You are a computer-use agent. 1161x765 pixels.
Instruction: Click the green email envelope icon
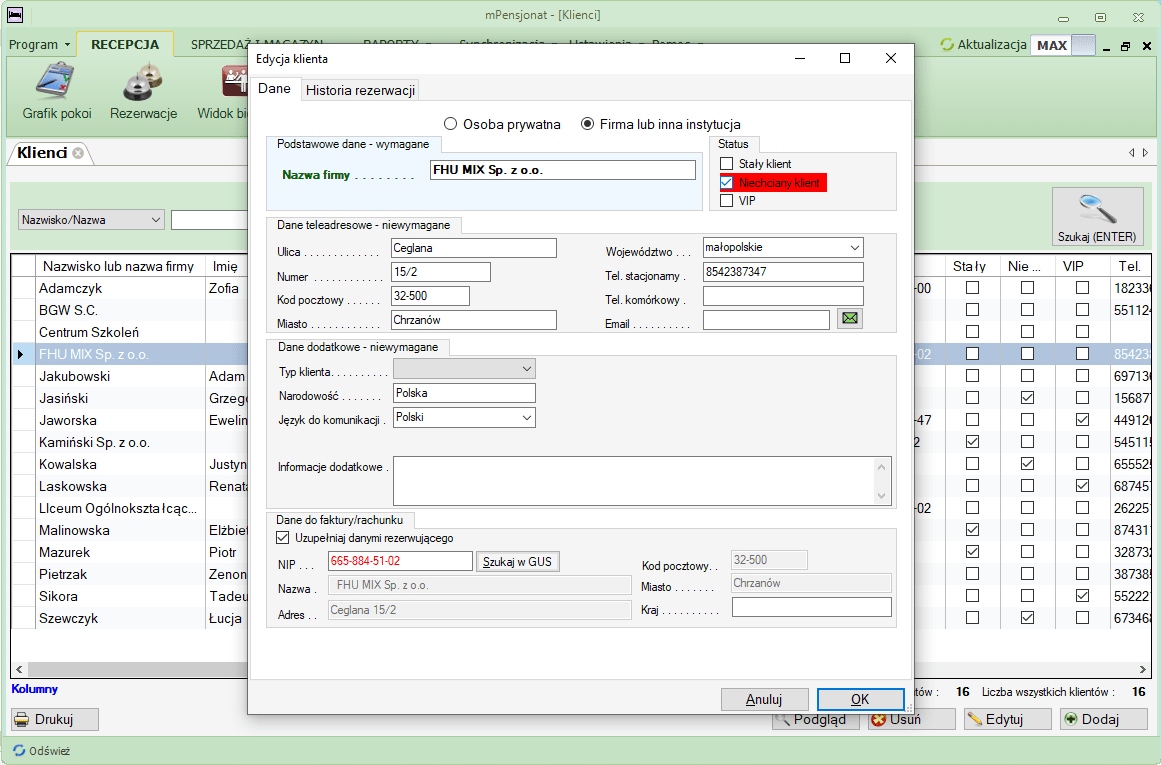coord(849,319)
